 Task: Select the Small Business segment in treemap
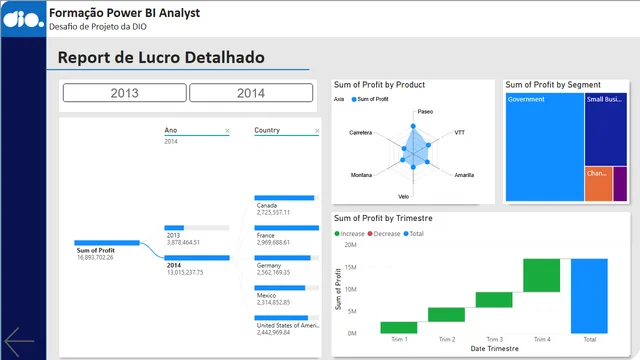click(x=606, y=129)
